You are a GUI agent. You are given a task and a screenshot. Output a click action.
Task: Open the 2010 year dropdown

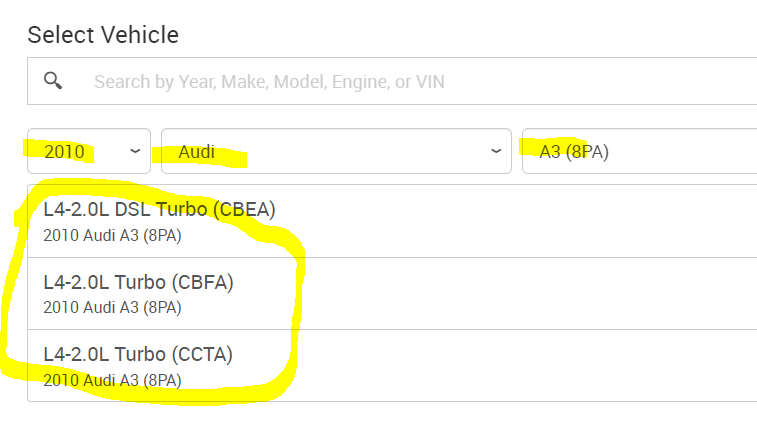pyautogui.click(x=89, y=152)
